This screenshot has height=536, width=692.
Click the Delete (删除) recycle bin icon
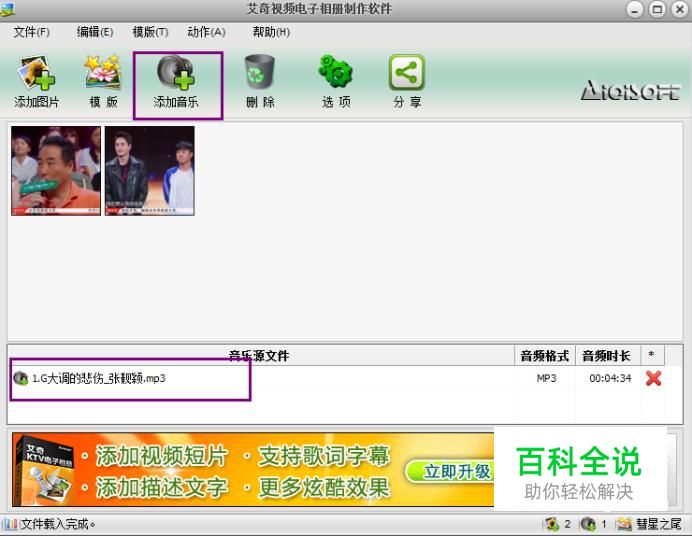(260, 72)
